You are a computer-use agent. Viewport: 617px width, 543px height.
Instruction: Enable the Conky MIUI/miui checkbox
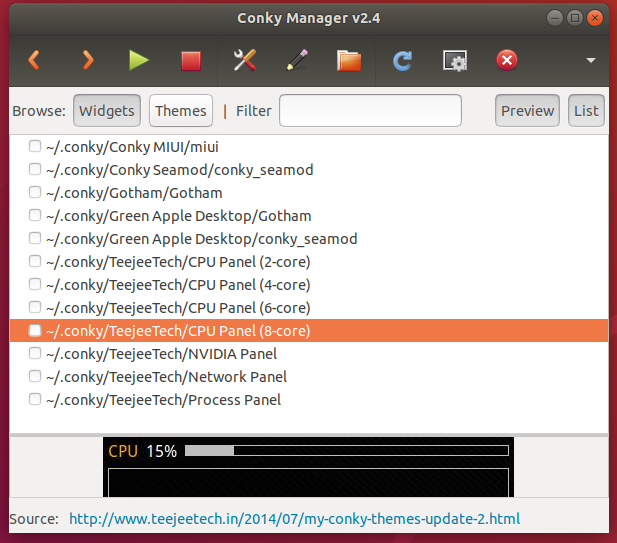pyautogui.click(x=35, y=146)
